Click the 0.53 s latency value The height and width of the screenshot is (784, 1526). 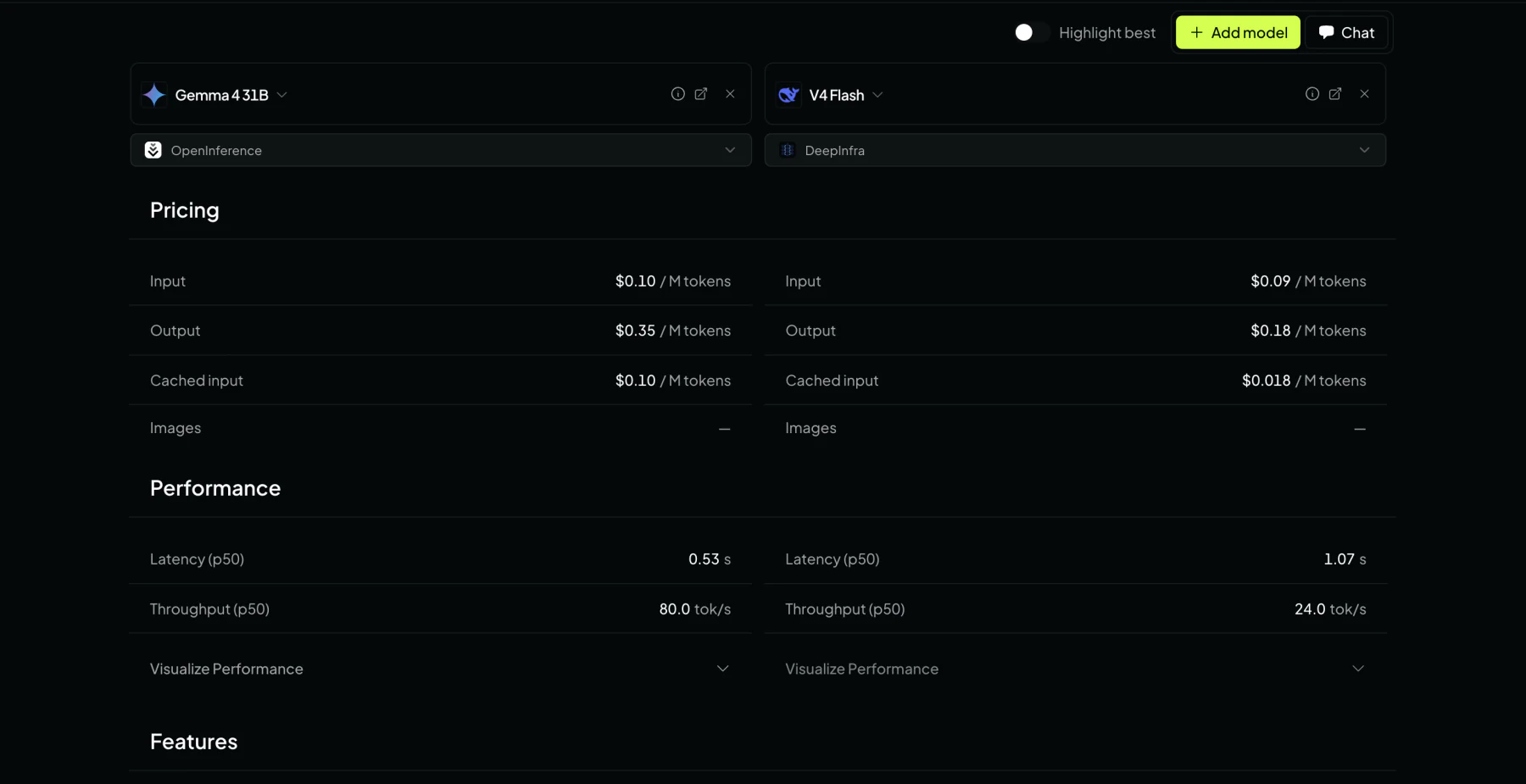(710, 559)
